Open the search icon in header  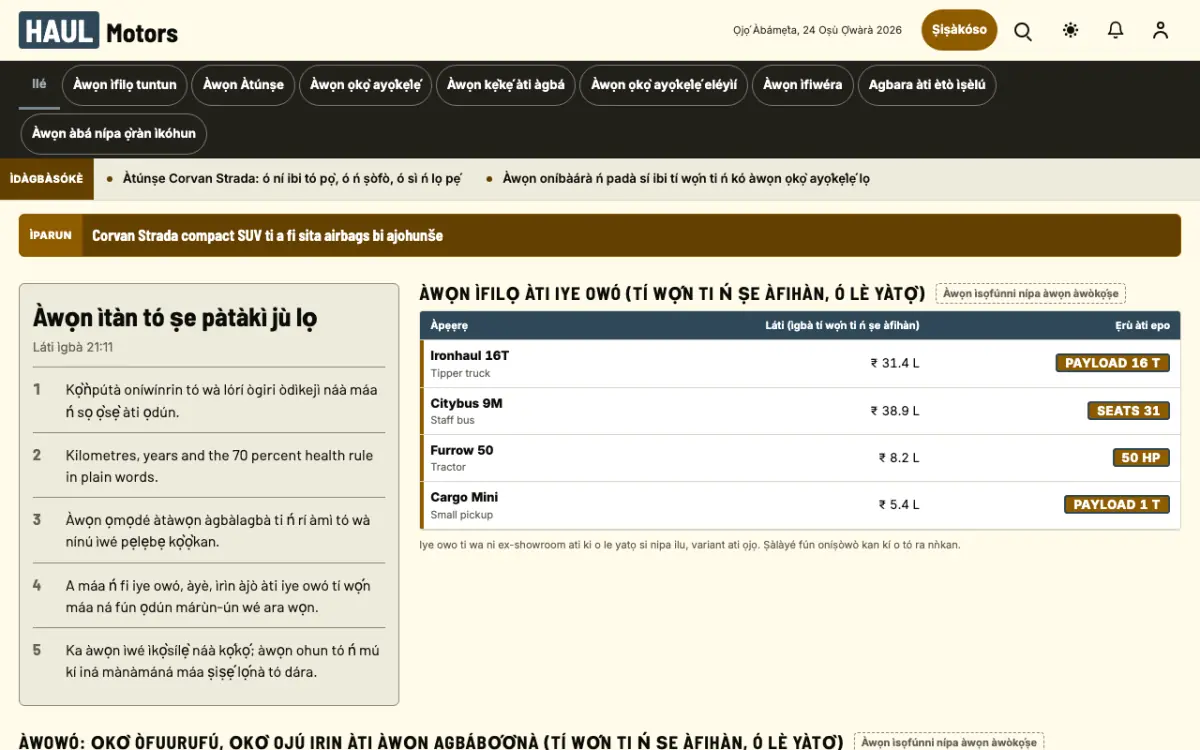coord(1023,30)
